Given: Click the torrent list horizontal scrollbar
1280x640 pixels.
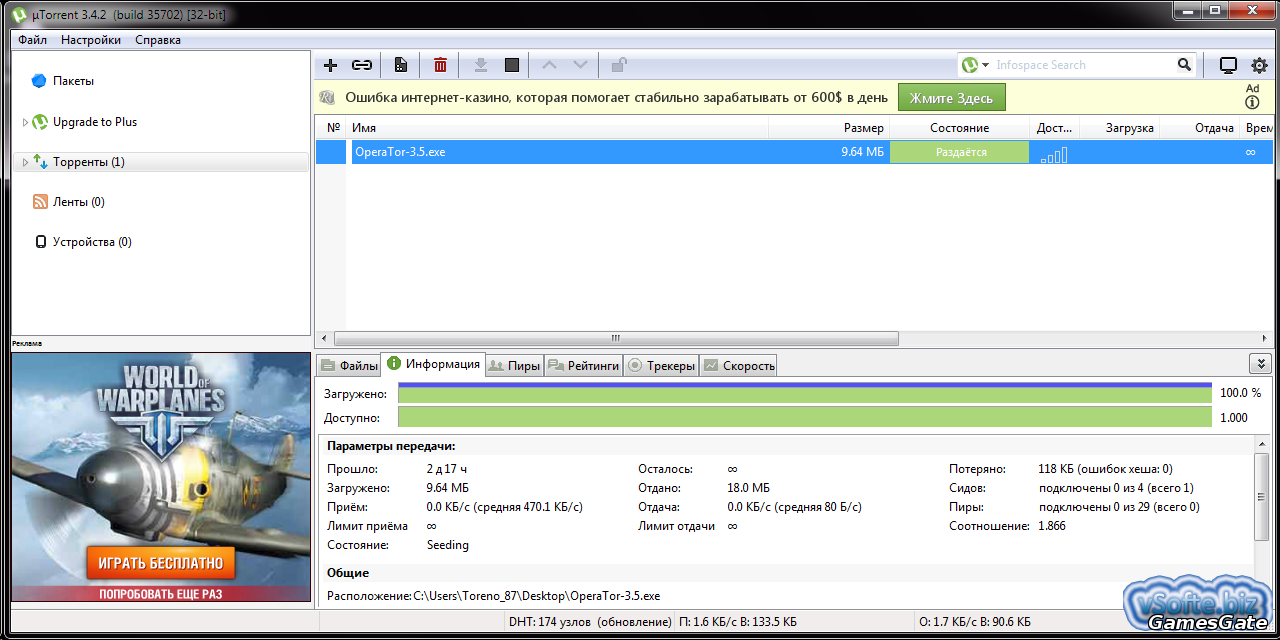Looking at the screenshot, I should [616, 338].
